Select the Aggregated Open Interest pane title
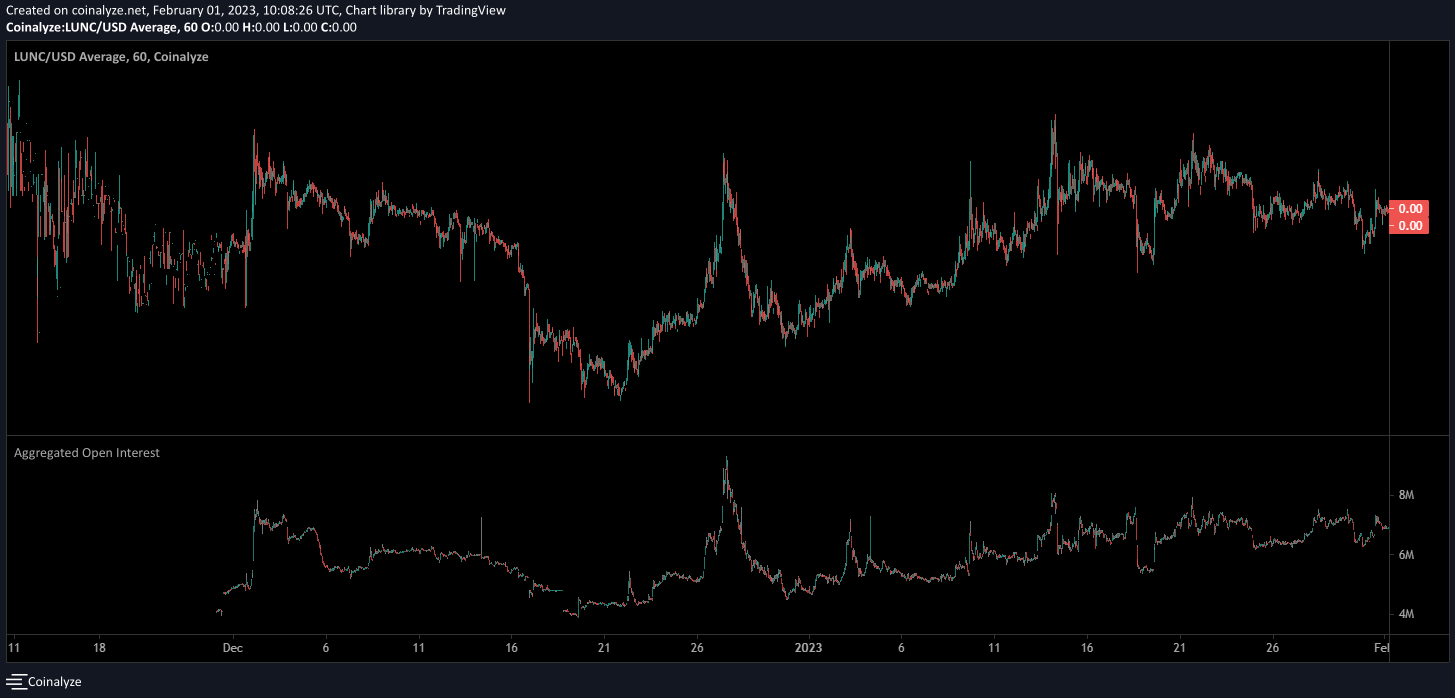This screenshot has height=698, width=1455. point(87,453)
